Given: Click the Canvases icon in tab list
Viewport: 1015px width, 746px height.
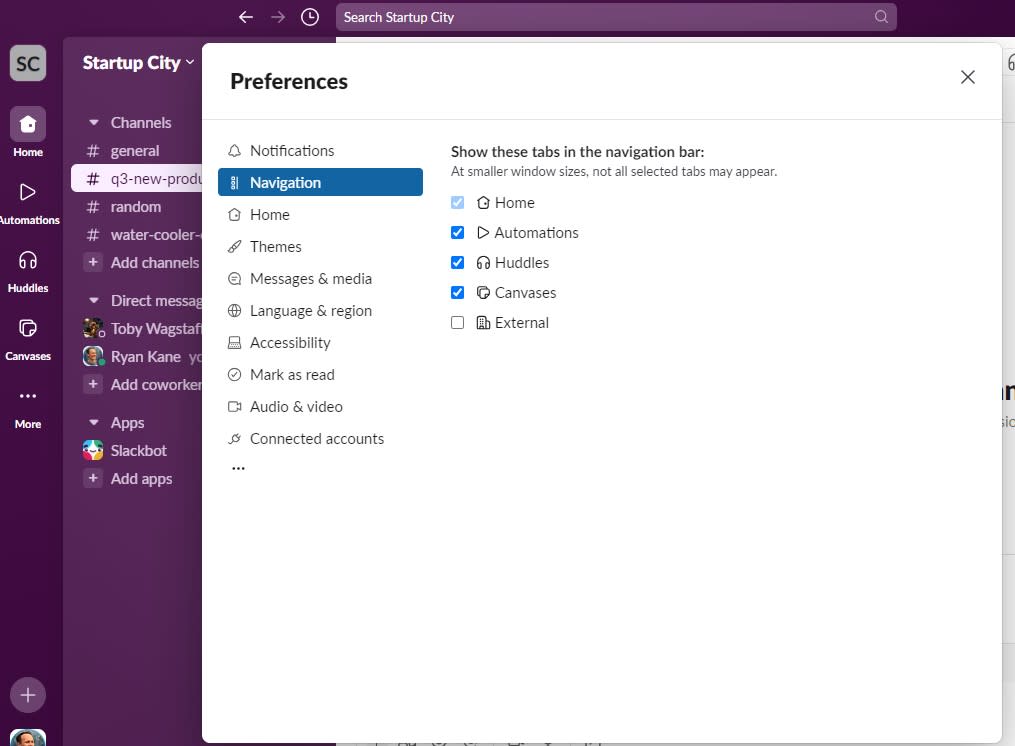Looking at the screenshot, I should [483, 293].
